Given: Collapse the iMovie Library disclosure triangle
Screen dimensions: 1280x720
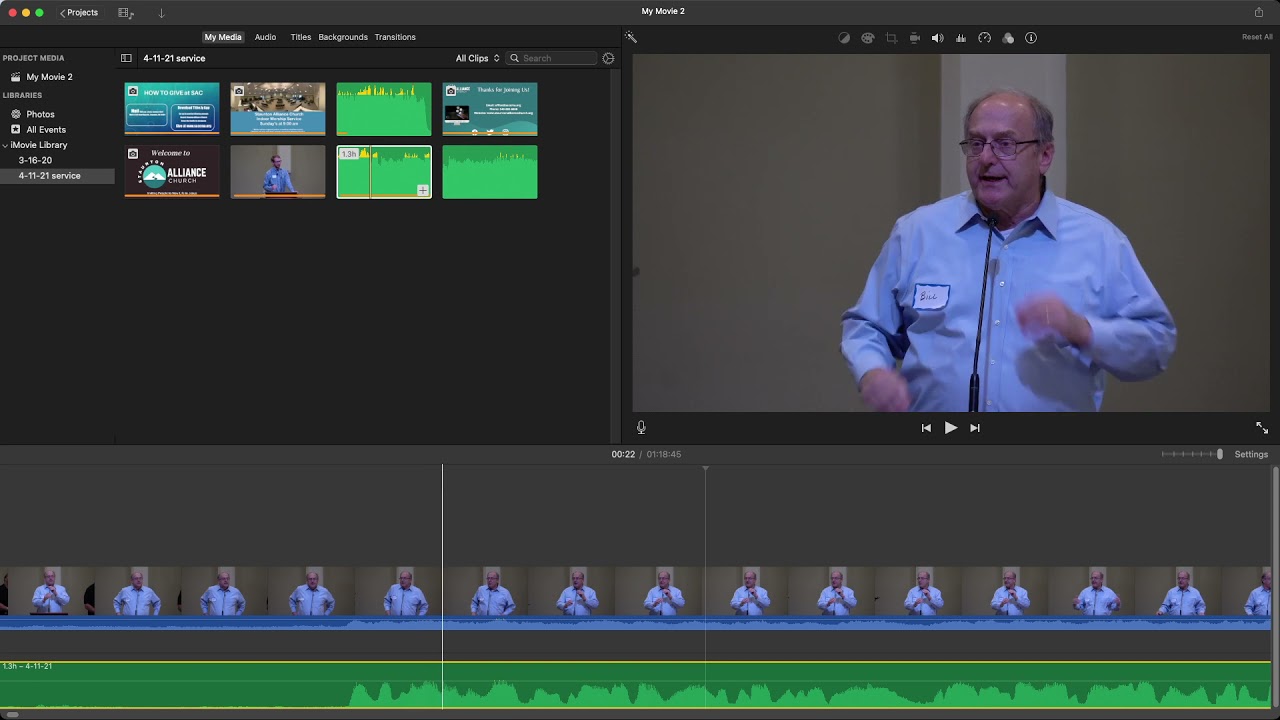Looking at the screenshot, I should click(5, 145).
